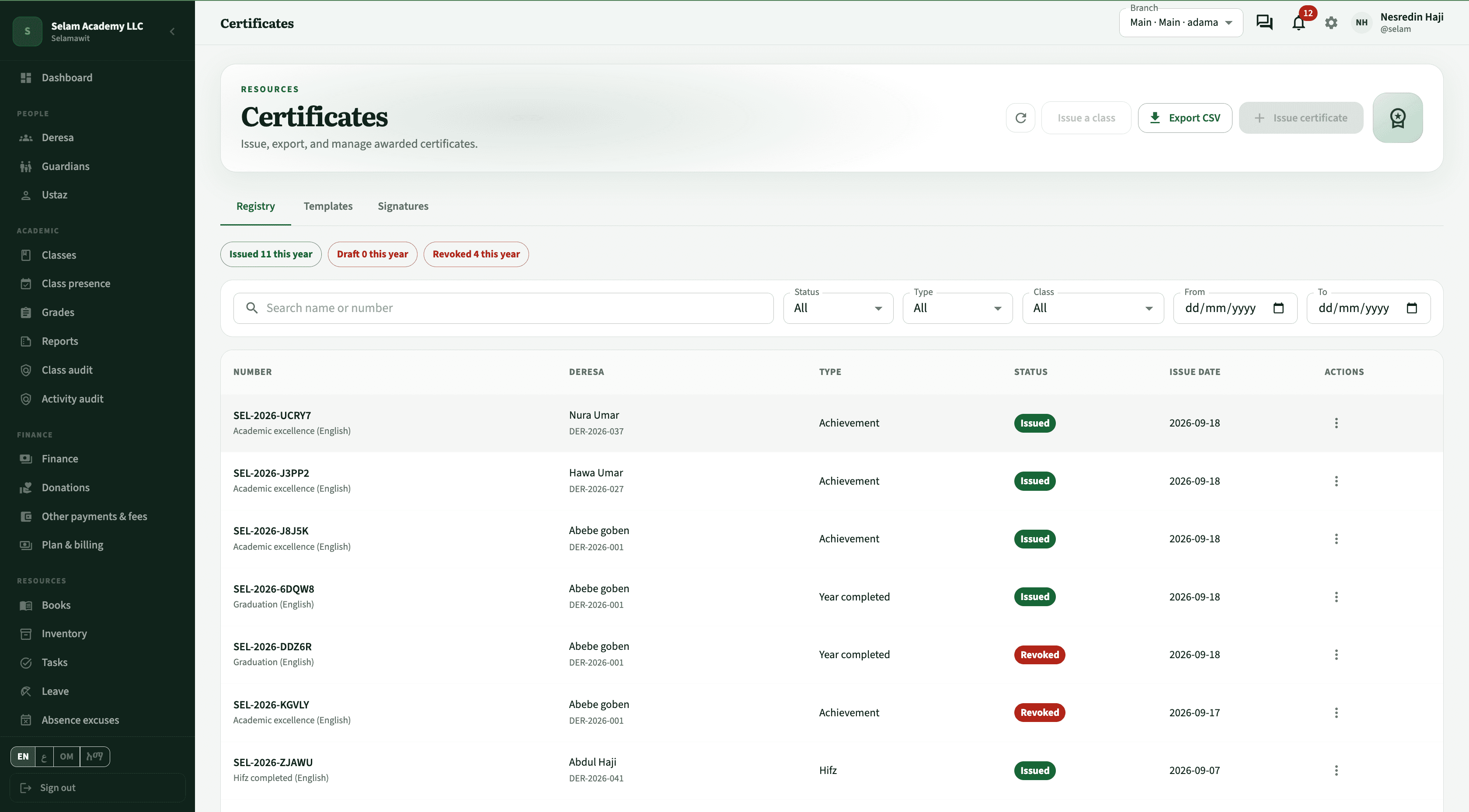Toggle the Draft 0 this year chip

(x=372, y=254)
